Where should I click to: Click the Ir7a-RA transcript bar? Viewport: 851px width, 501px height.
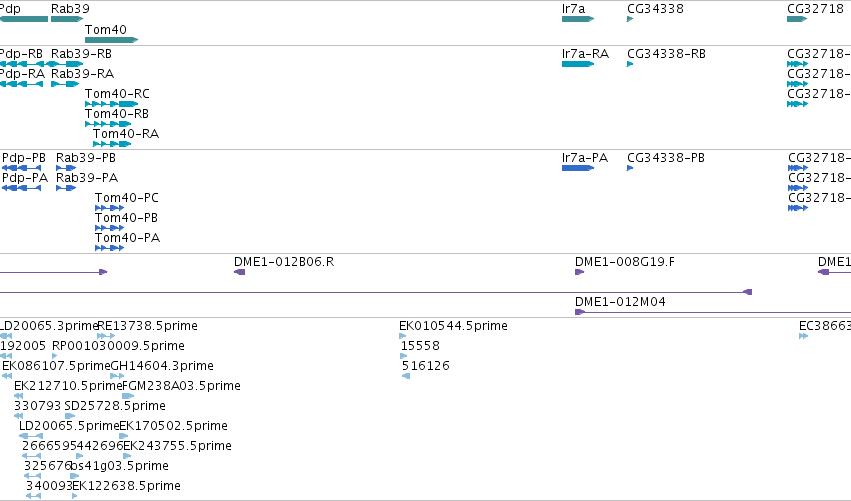pos(578,64)
